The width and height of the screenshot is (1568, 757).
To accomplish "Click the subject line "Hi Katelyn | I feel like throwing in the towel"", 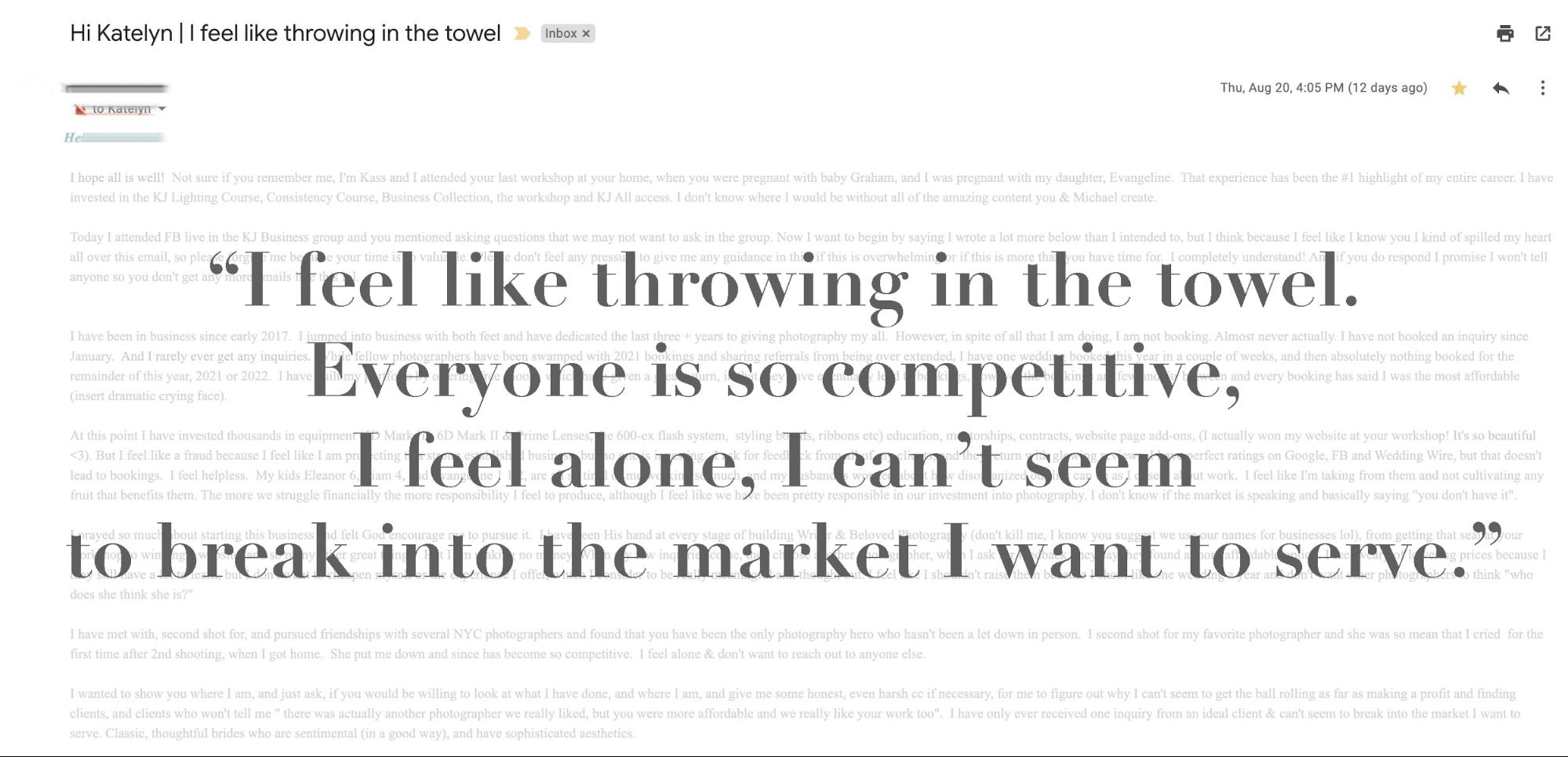I will [285, 34].
